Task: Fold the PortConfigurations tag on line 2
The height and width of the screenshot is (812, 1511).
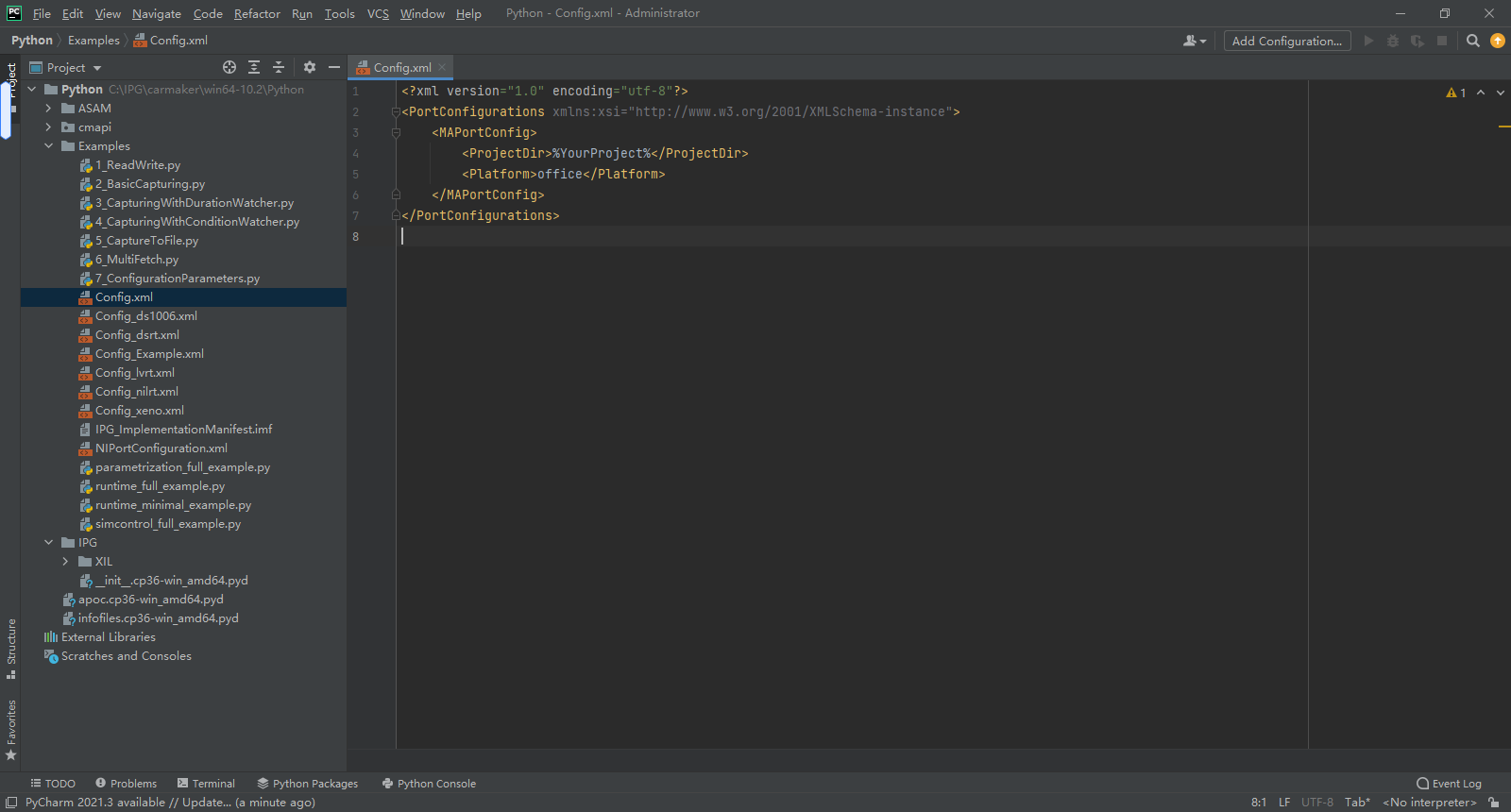Action: click(396, 111)
